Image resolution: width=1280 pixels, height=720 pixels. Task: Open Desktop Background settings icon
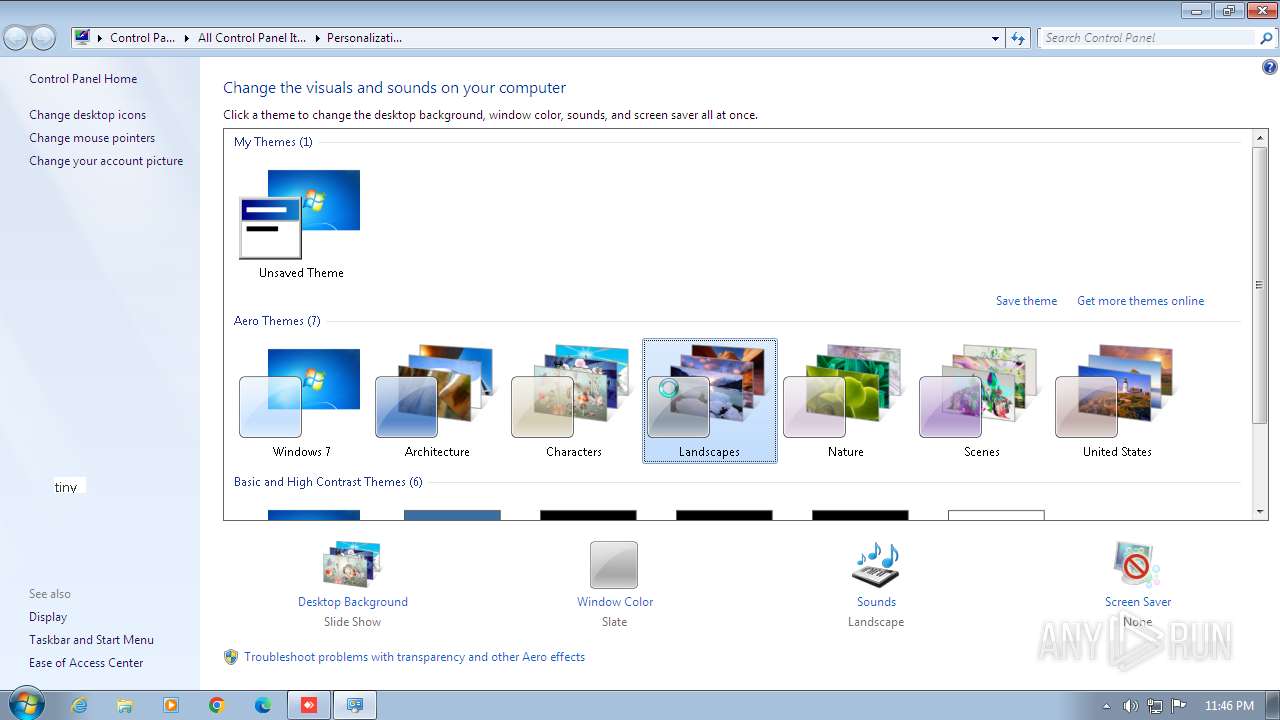tap(352, 564)
